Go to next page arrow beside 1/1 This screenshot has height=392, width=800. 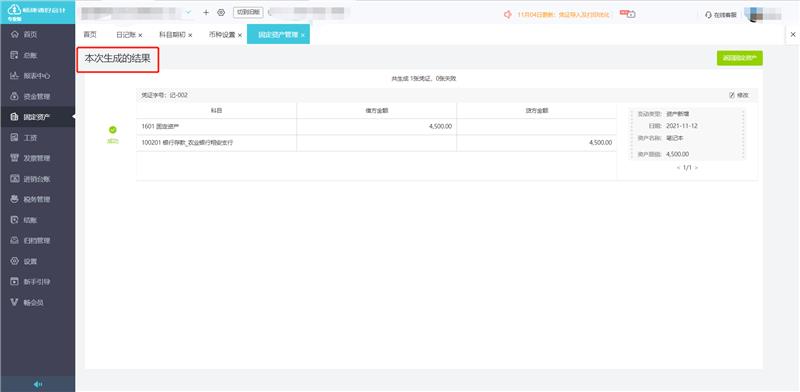[696, 167]
